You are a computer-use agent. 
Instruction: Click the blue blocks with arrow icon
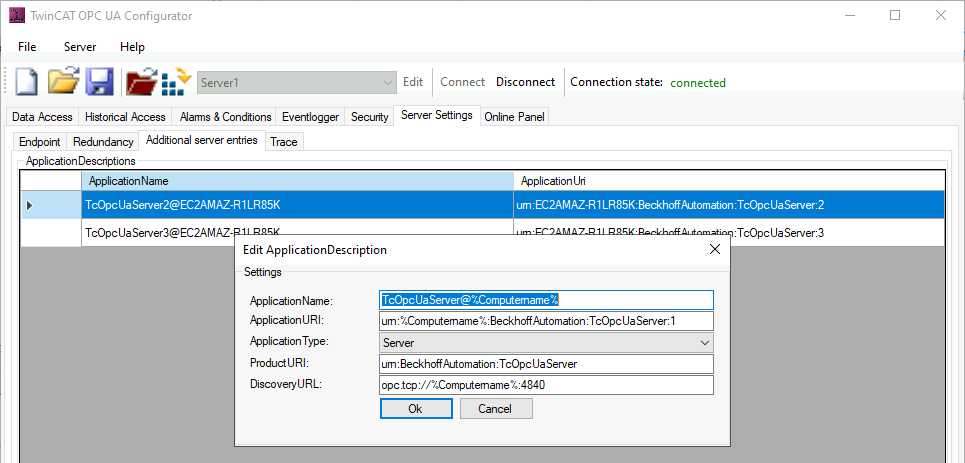(x=176, y=81)
